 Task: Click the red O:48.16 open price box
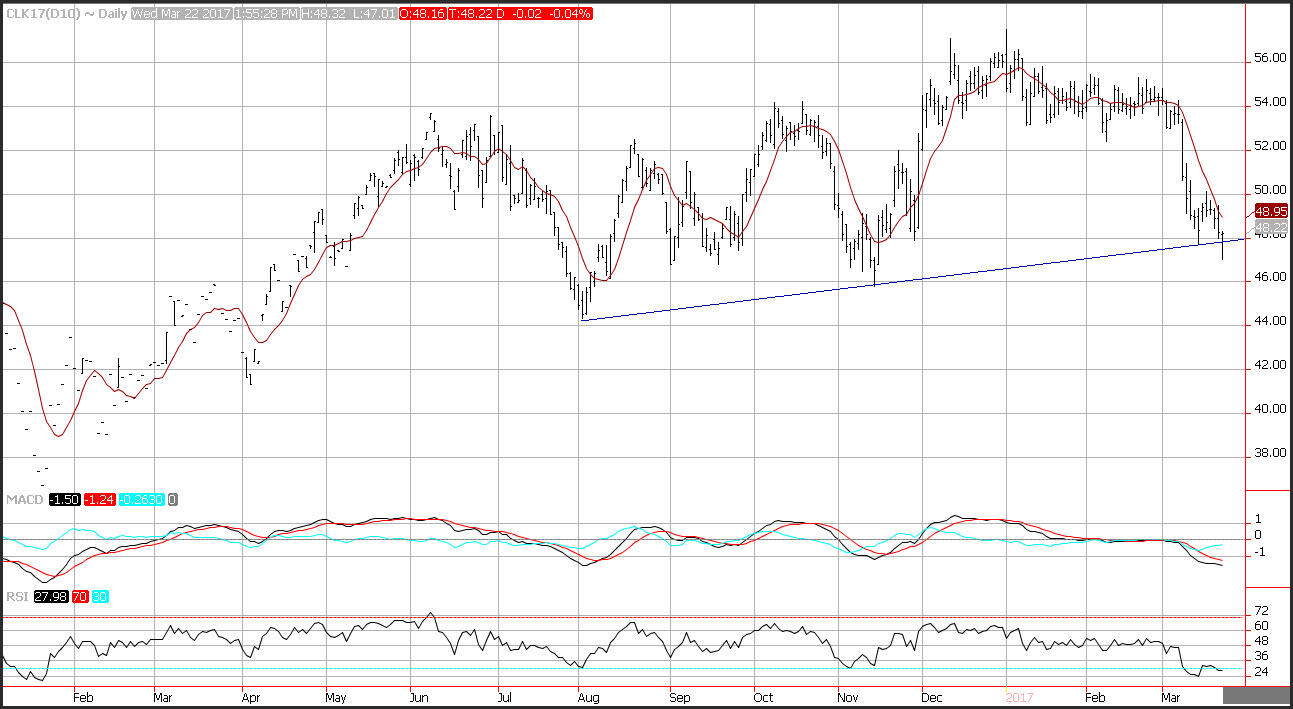point(421,15)
